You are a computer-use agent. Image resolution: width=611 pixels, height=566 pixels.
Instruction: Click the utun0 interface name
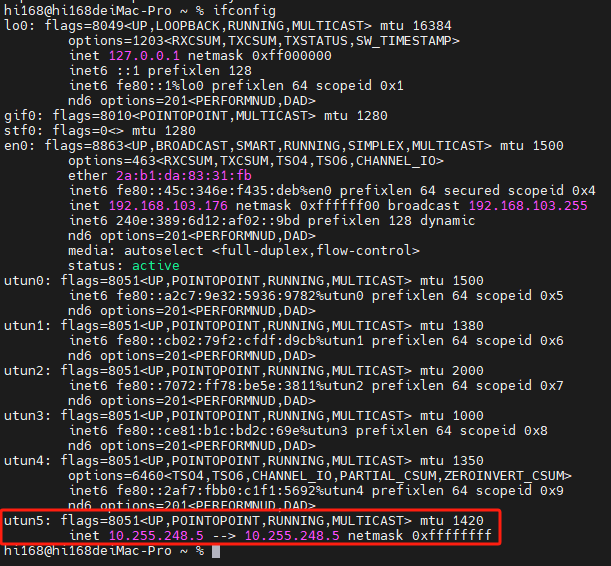[x=27, y=280]
